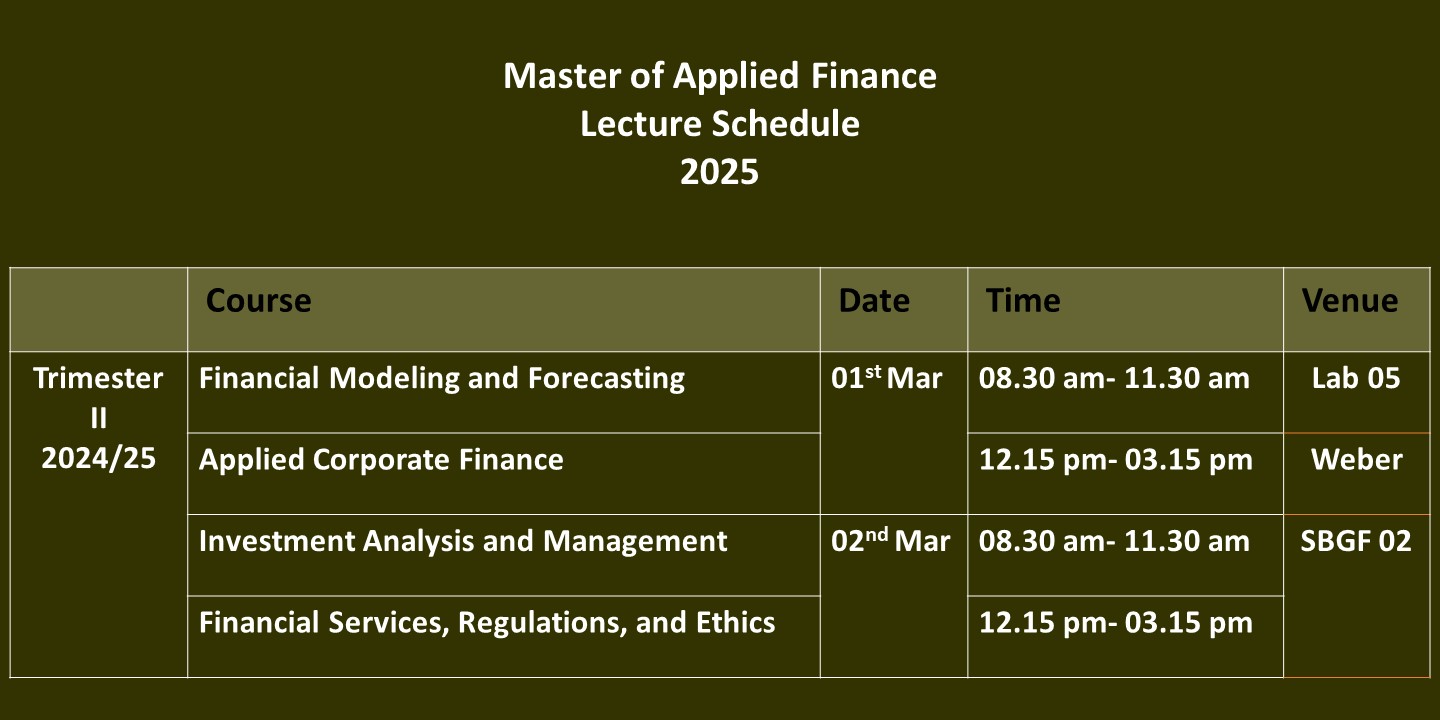Viewport: 1440px width, 720px height.
Task: Select the Applied Corporate Finance 12.15 pm time
Action: click(x=1115, y=460)
